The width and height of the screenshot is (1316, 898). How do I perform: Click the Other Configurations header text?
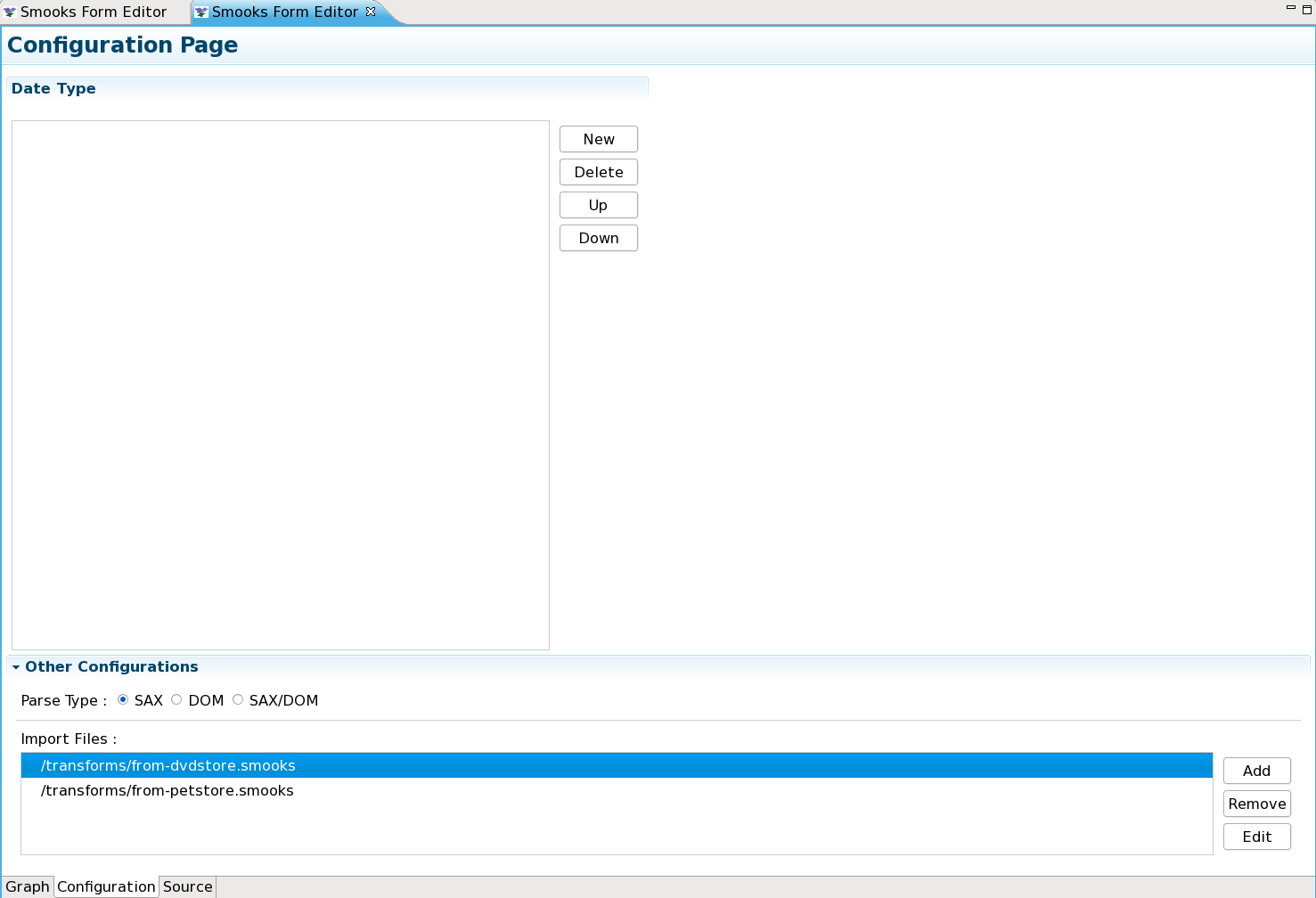(111, 666)
